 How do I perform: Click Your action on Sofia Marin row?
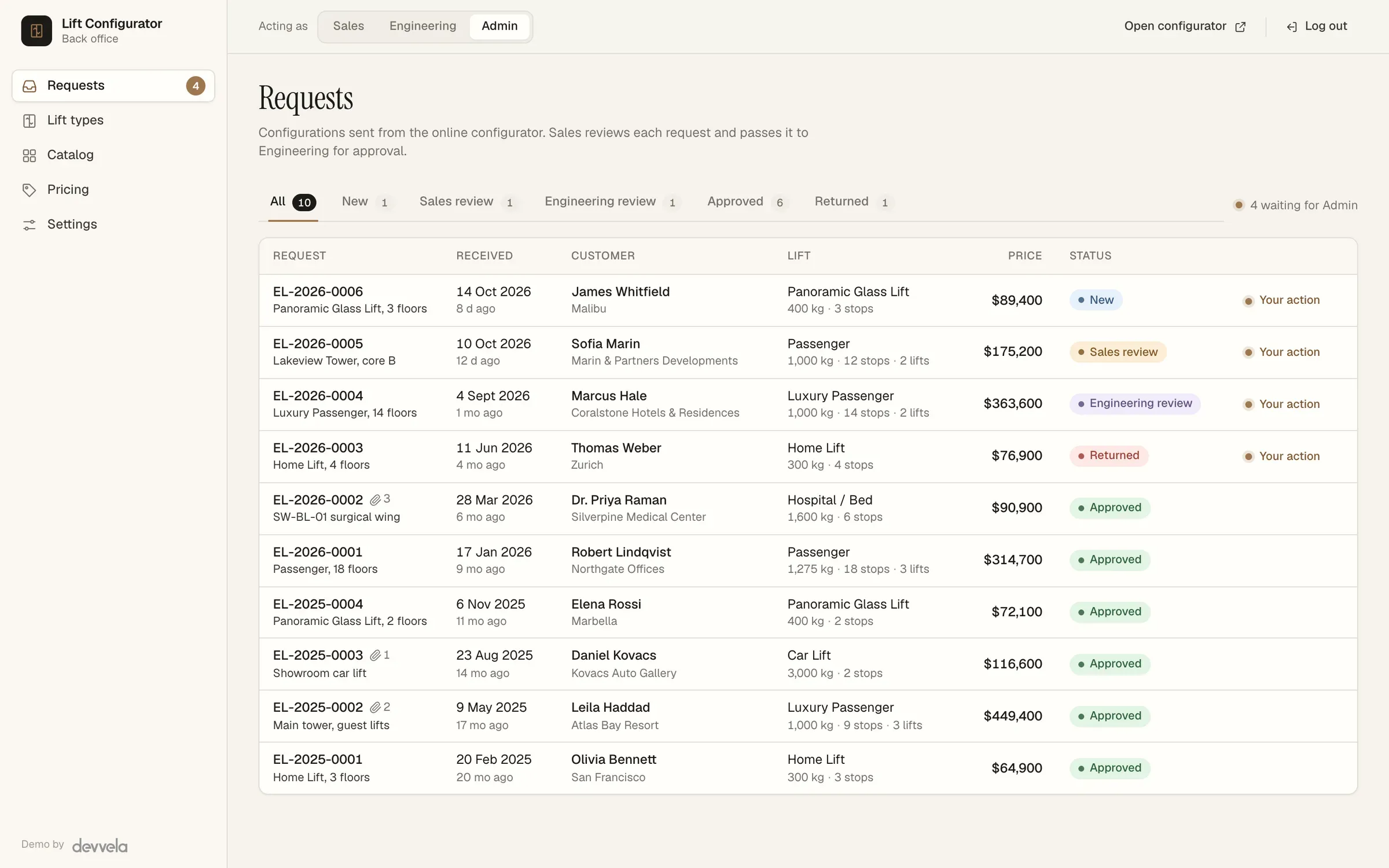click(x=1281, y=352)
